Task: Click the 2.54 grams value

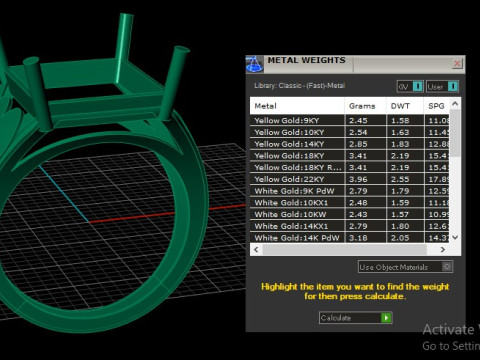Action: [358, 132]
